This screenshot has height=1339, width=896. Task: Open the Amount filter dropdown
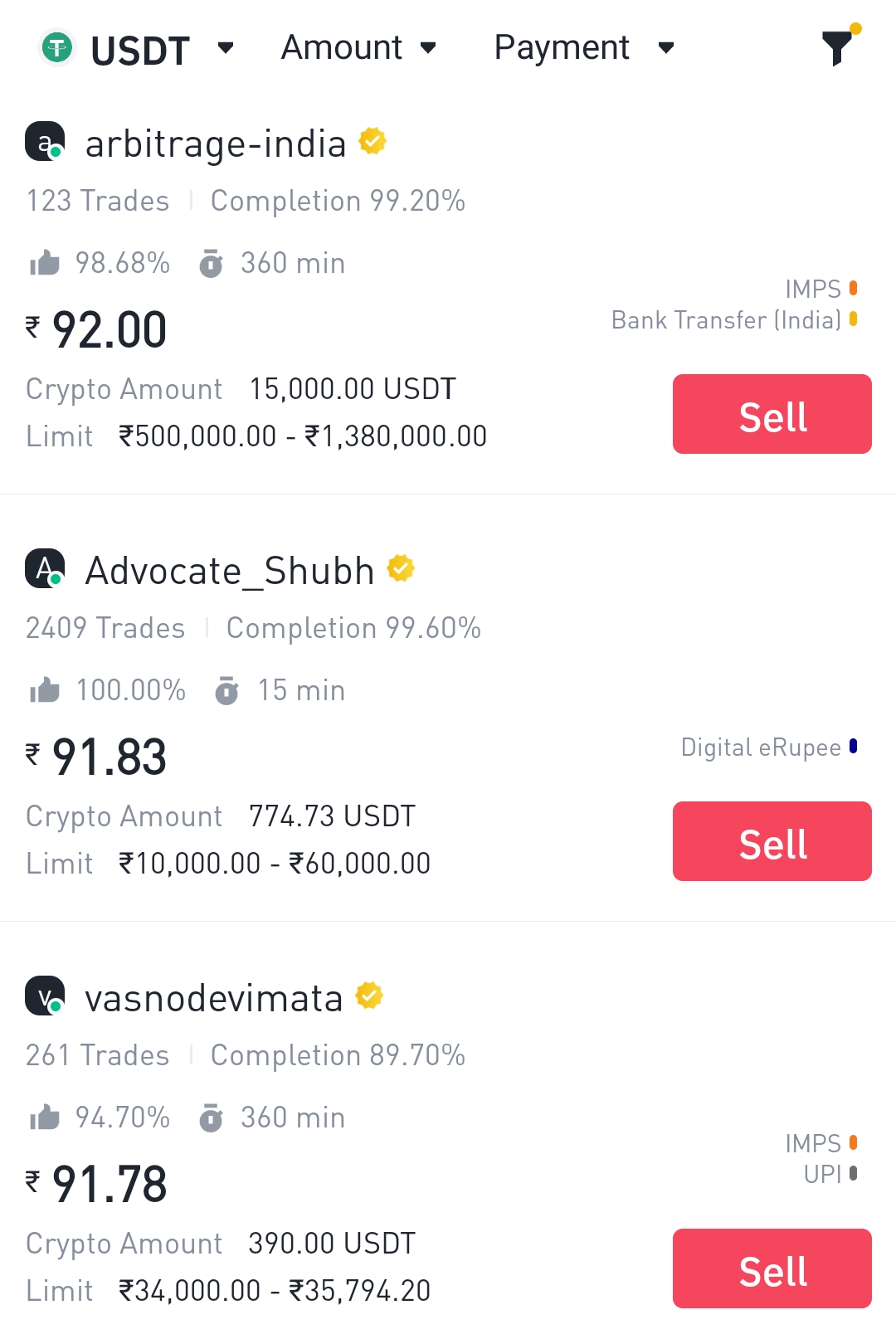[358, 47]
